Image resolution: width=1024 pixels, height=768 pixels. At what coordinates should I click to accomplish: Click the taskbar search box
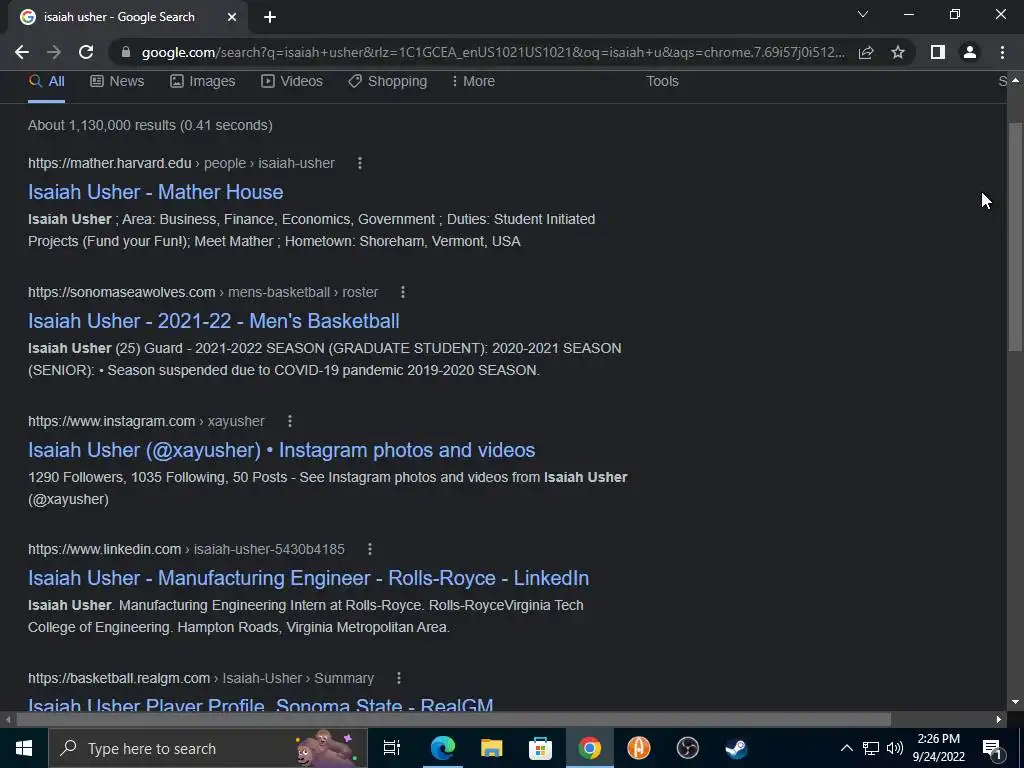pos(208,748)
